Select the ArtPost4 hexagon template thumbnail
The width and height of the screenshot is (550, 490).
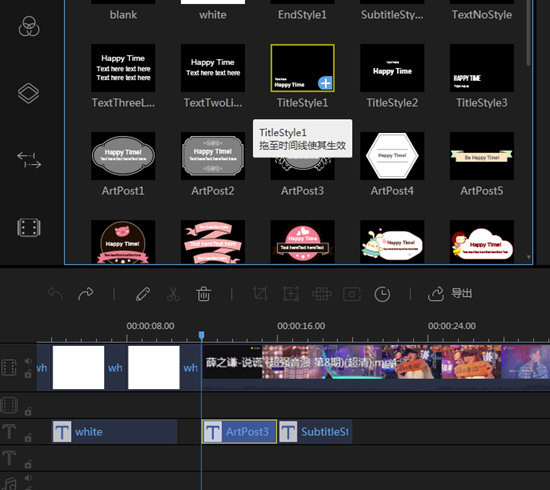pyautogui.click(x=392, y=156)
